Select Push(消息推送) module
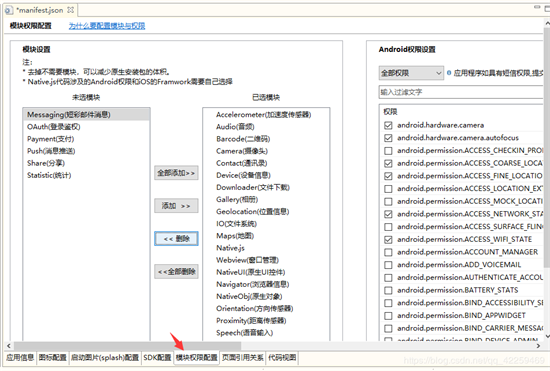Image resolution: width=550 pixels, height=371 pixels. 86,151
